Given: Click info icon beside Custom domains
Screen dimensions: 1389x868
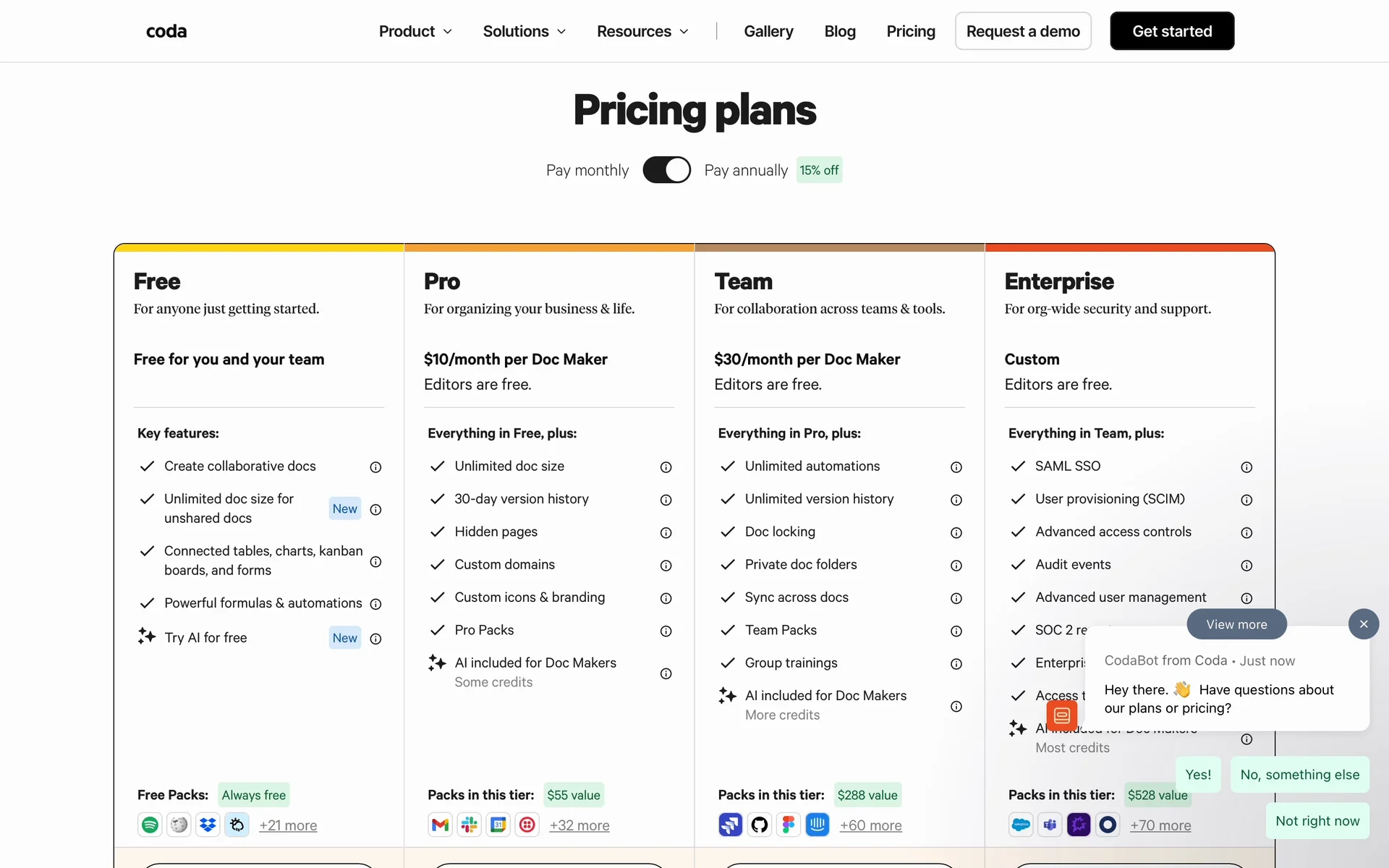Looking at the screenshot, I should click(666, 566).
